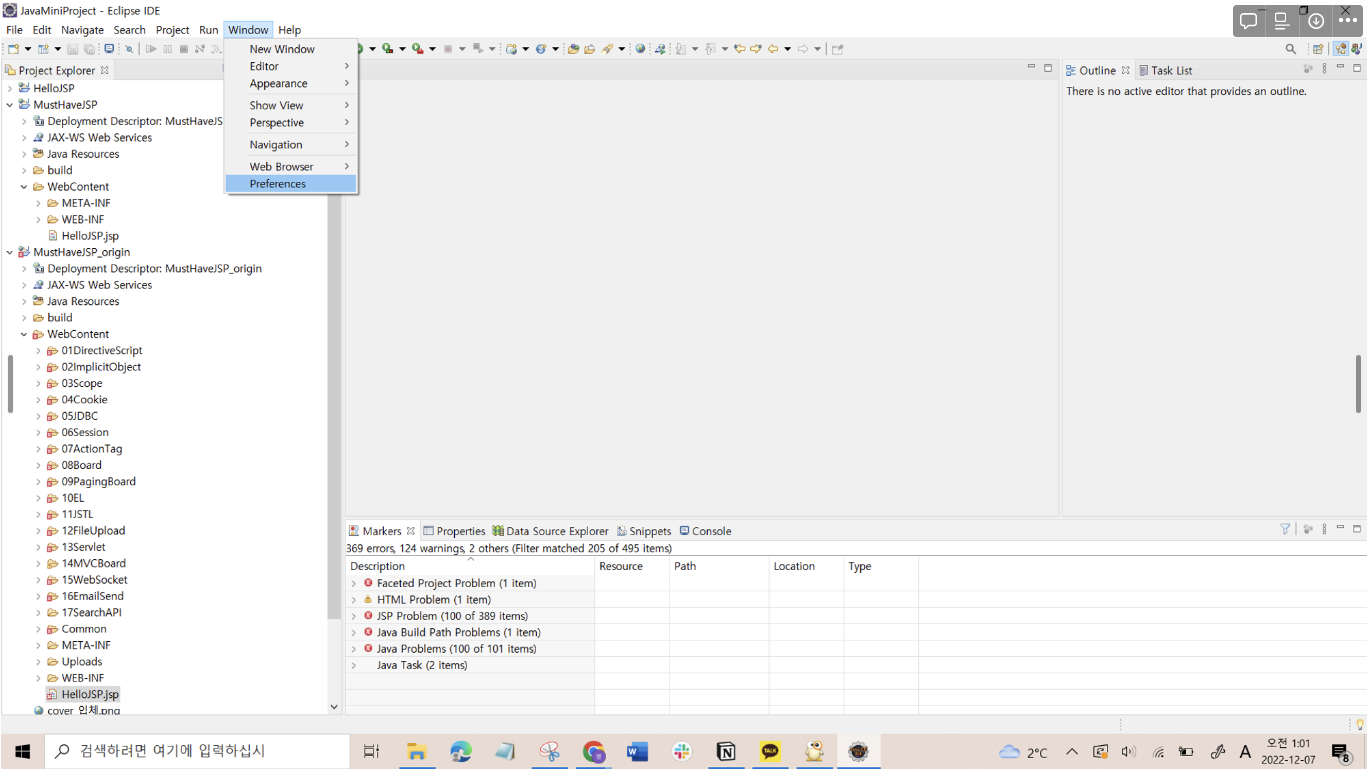Open Task View in taskbar
1367x772 pixels.
371,751
